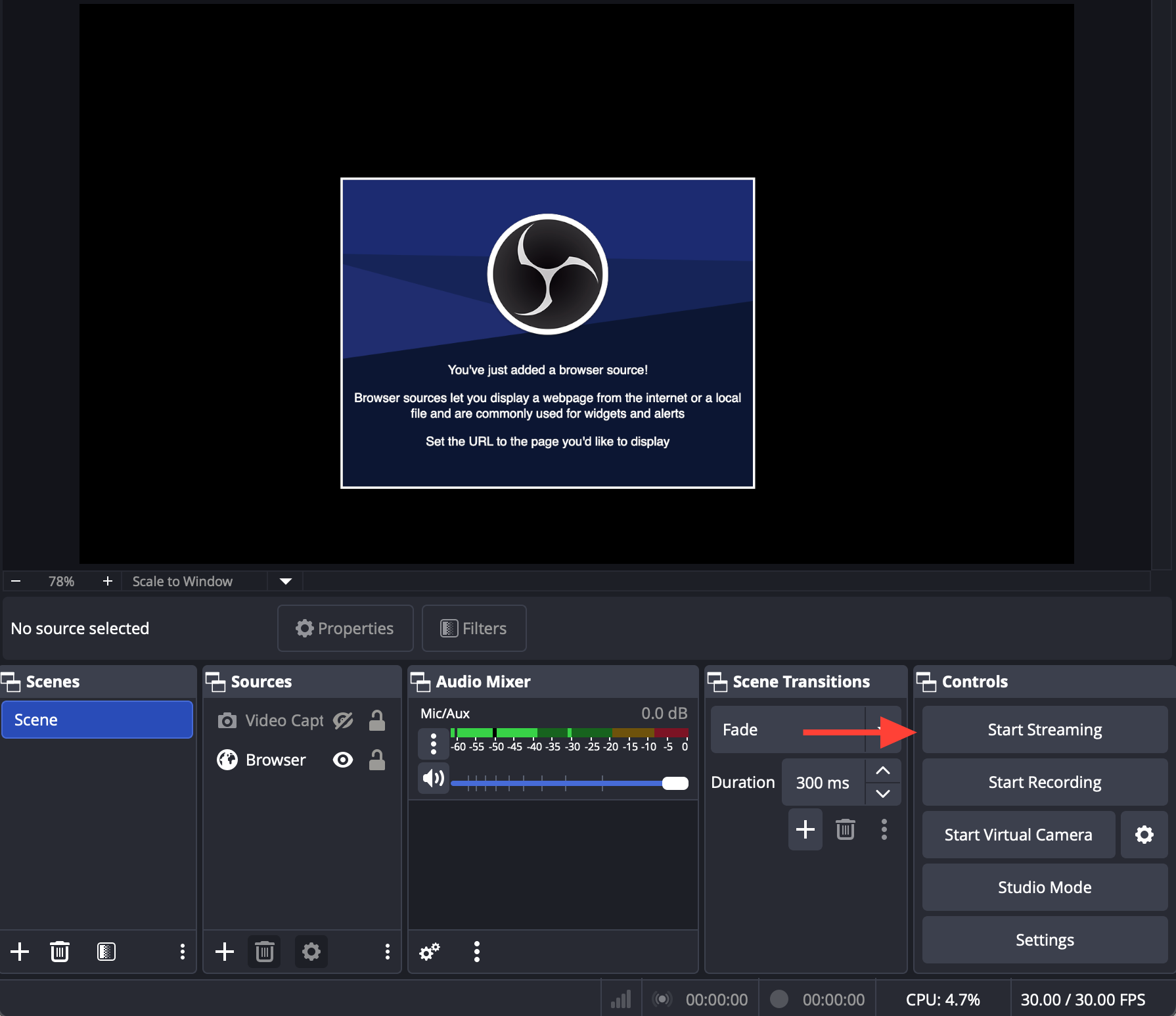Mute the Mic/Aux speaker icon
This screenshot has width=1176, height=1016.
point(434,779)
